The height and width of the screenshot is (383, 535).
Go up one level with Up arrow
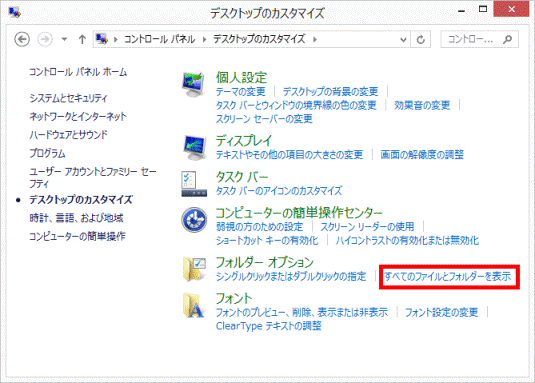pos(82,40)
